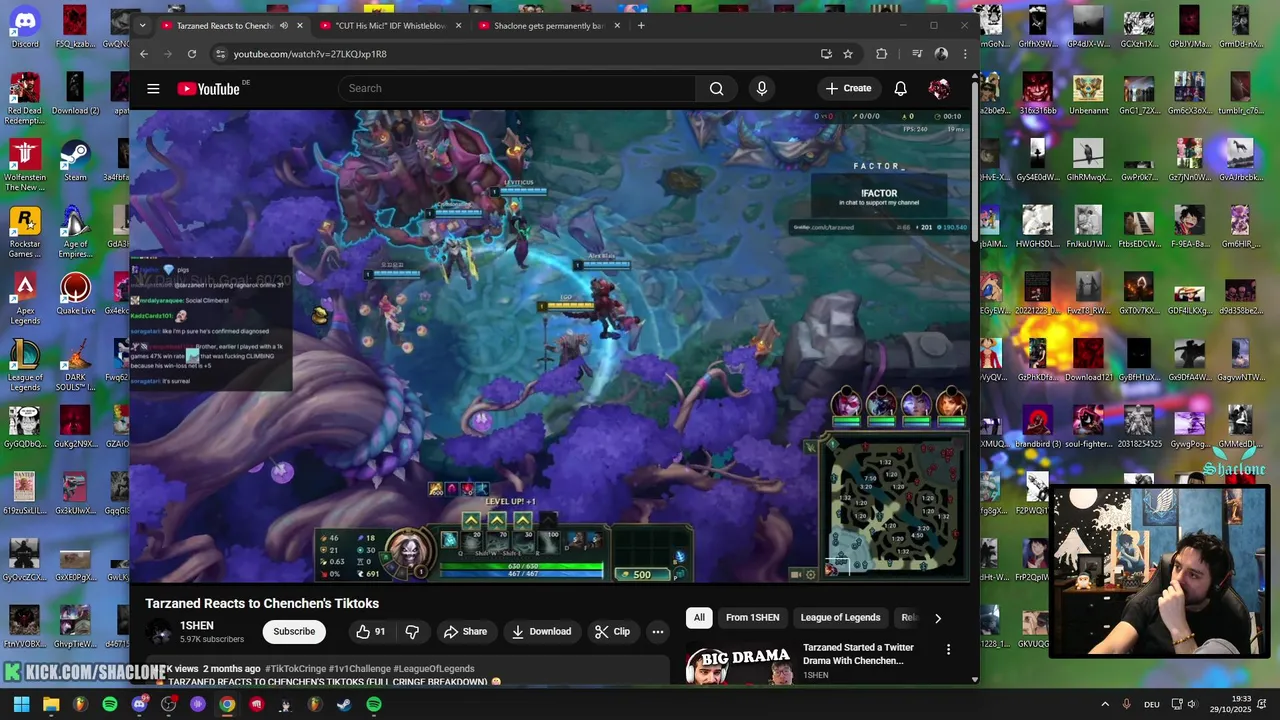Screen dimensions: 1280x720
Task: Select Red Dead Redemption desktop icon
Action: tap(25, 99)
